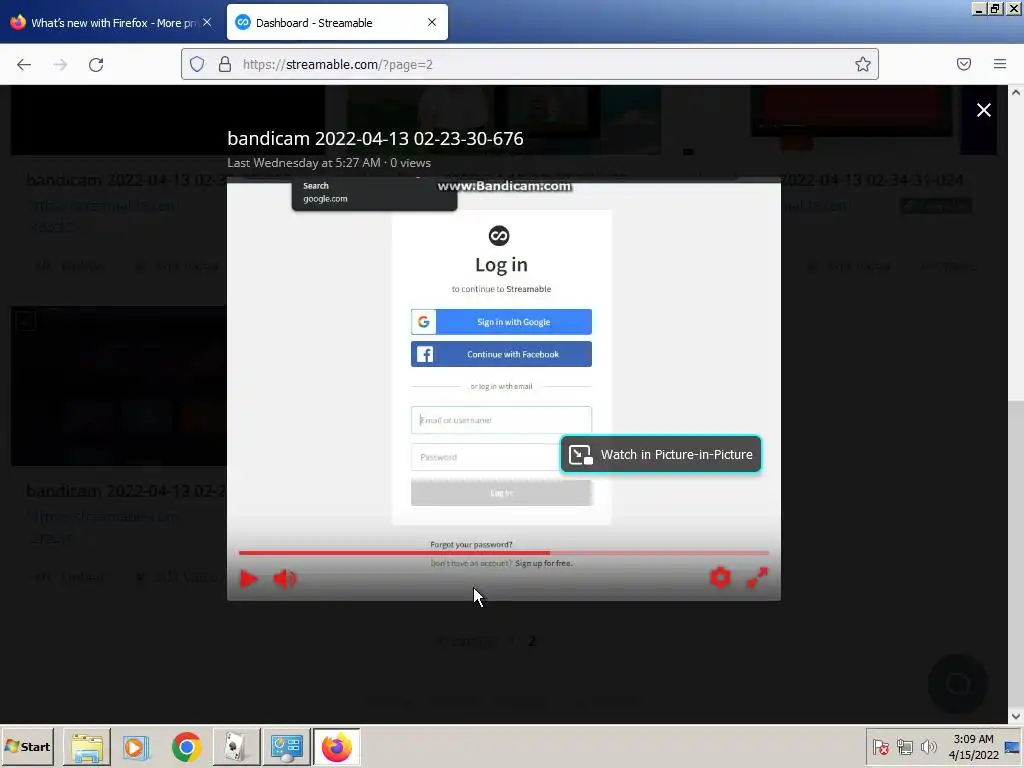Click Watch in Picture-in-Picture button
Screen dimensions: 1024x768
pos(661,455)
